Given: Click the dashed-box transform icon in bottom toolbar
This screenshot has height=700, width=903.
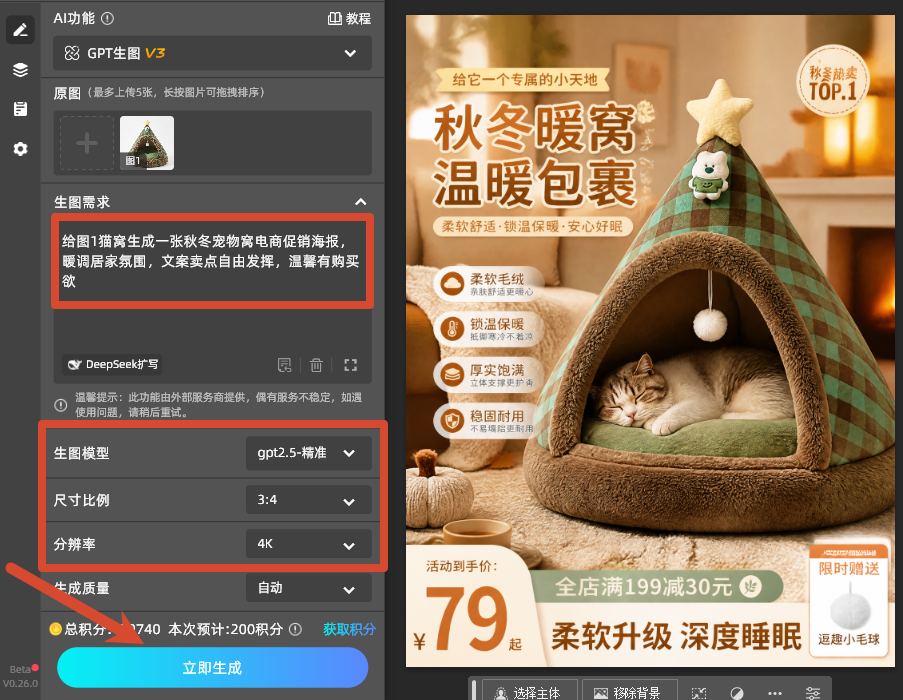Looking at the screenshot, I should pos(699,693).
